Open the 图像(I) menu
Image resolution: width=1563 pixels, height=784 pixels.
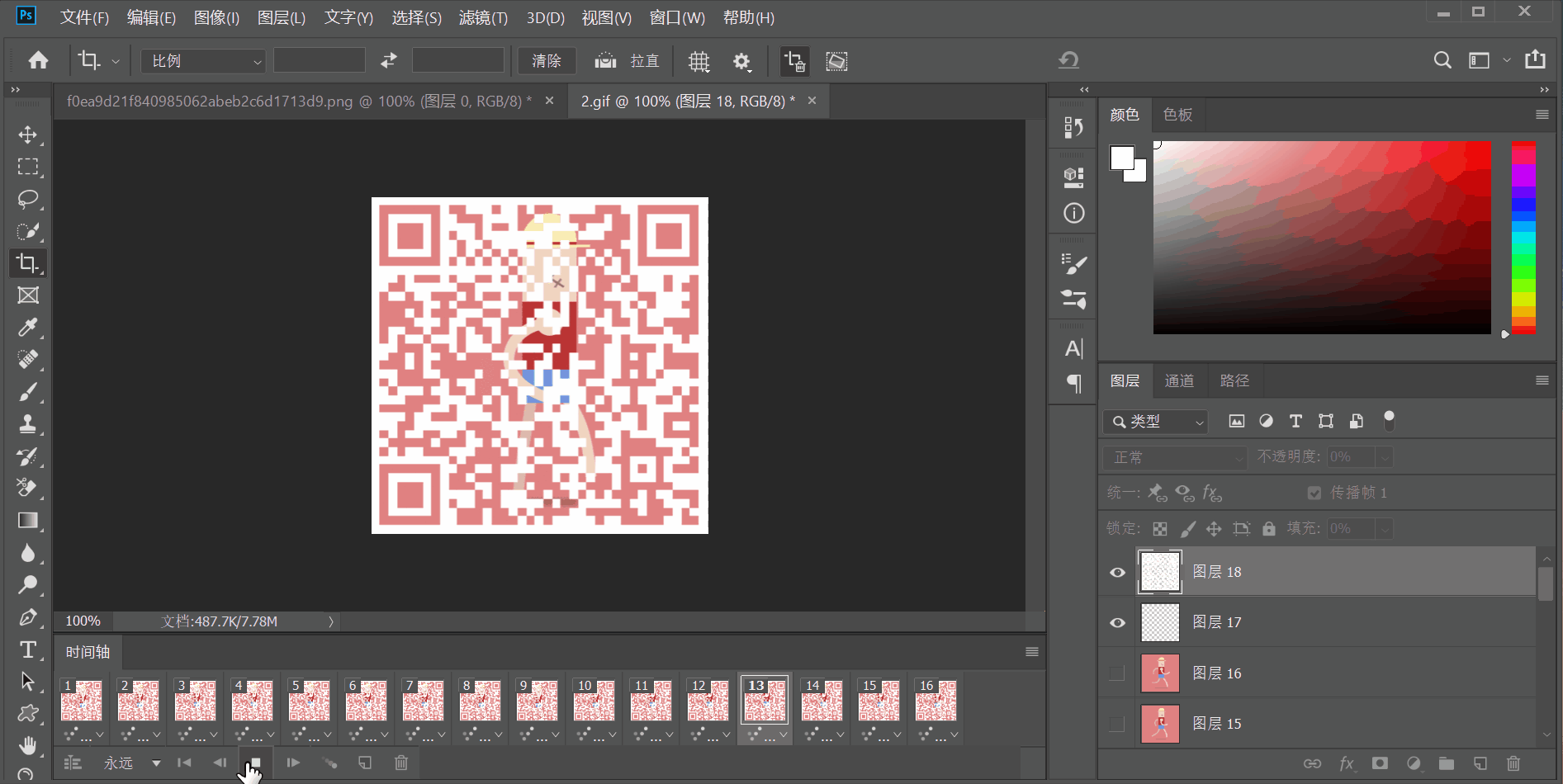coord(216,17)
